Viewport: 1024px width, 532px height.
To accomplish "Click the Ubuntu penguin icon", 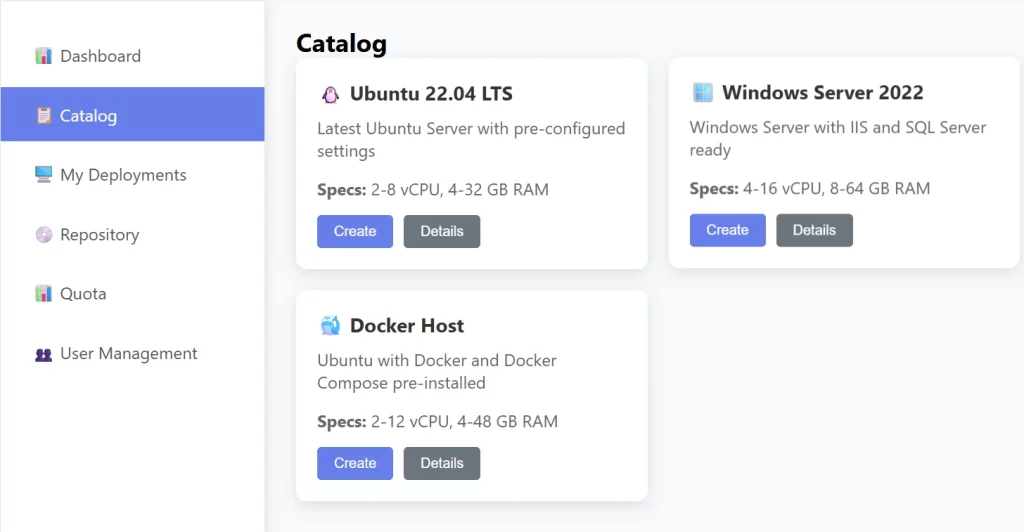I will [330, 95].
